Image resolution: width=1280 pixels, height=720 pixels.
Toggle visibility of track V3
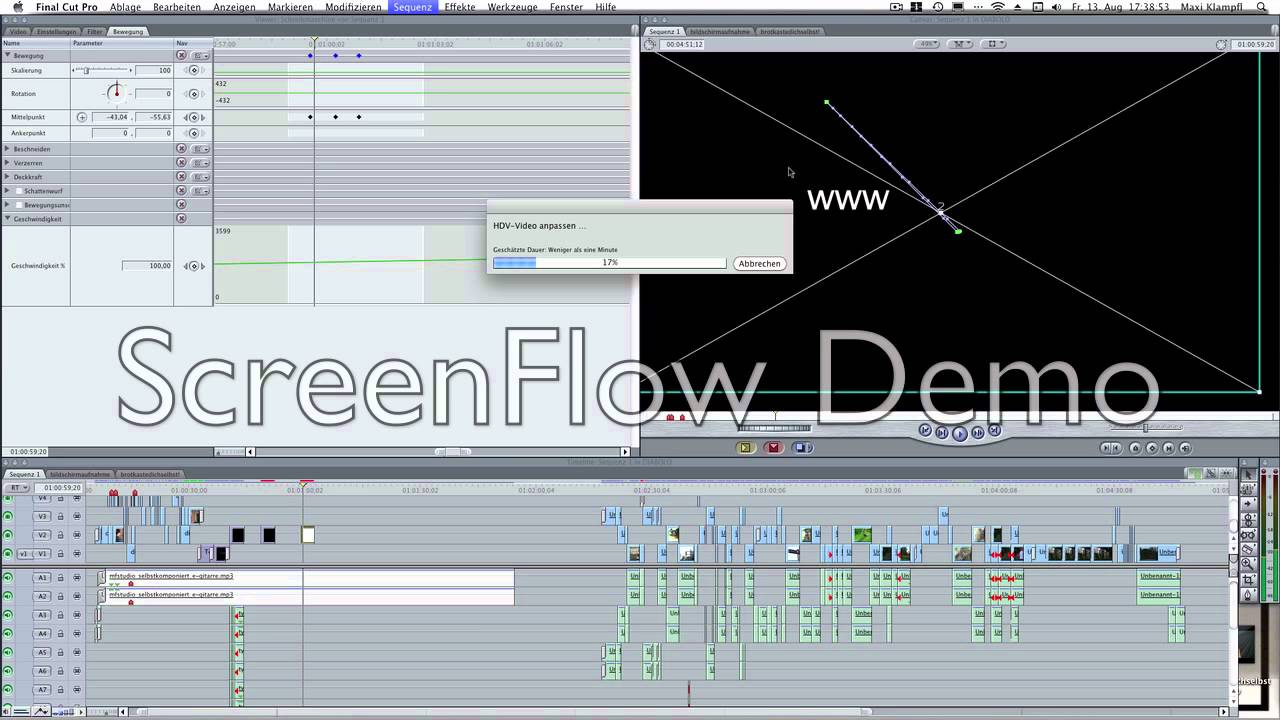pos(8,516)
